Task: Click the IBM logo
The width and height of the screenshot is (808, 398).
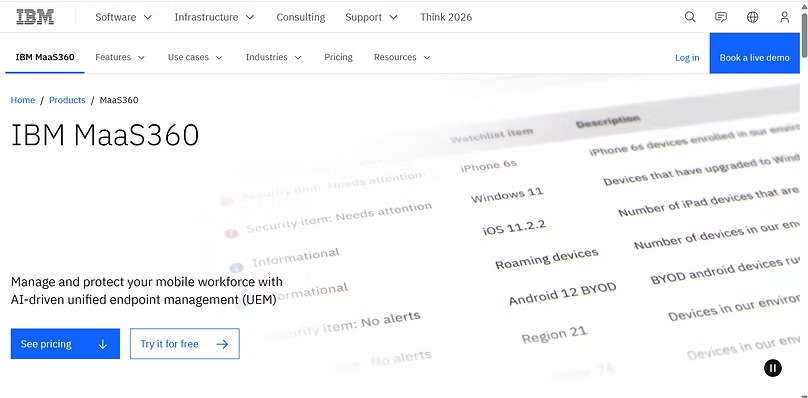Action: point(35,17)
